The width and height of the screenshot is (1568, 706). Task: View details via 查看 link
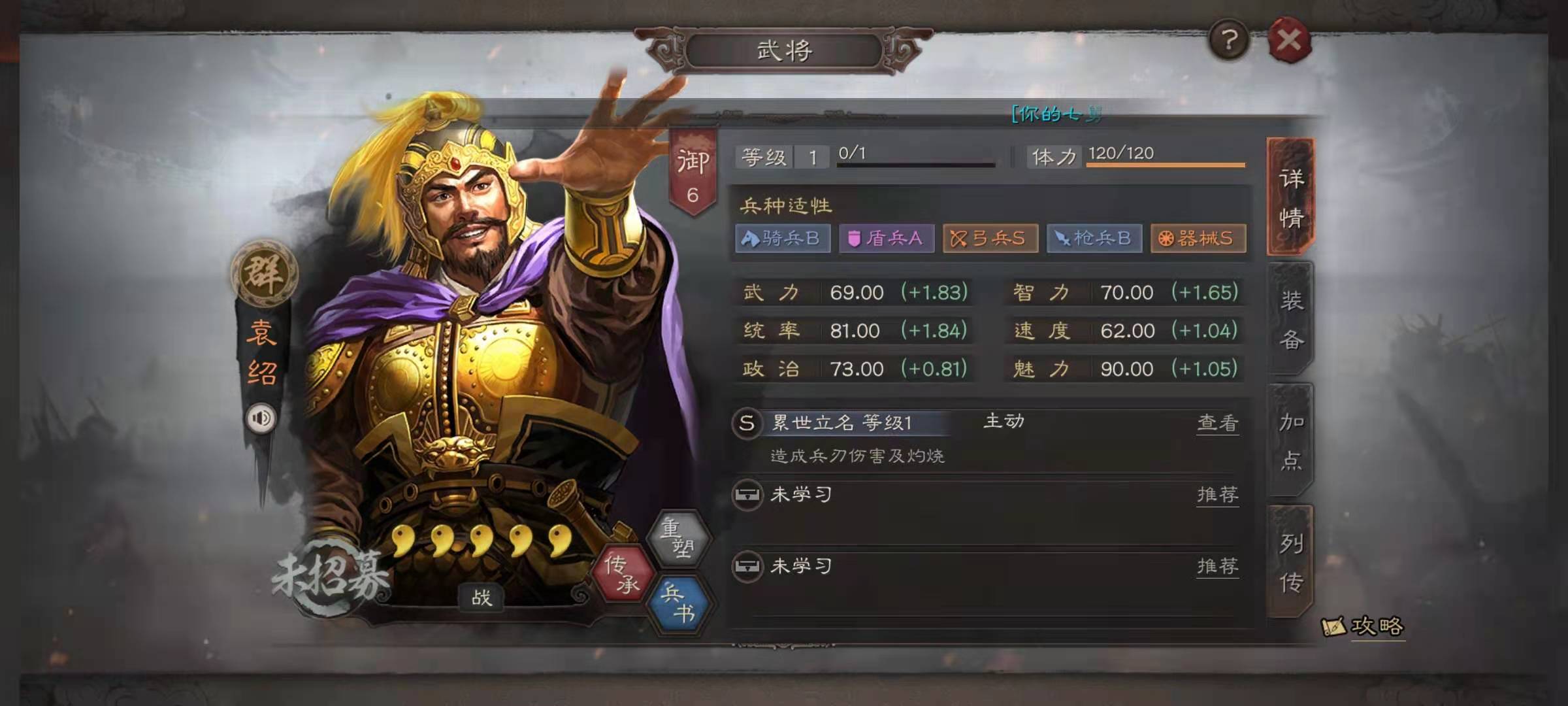[1217, 424]
